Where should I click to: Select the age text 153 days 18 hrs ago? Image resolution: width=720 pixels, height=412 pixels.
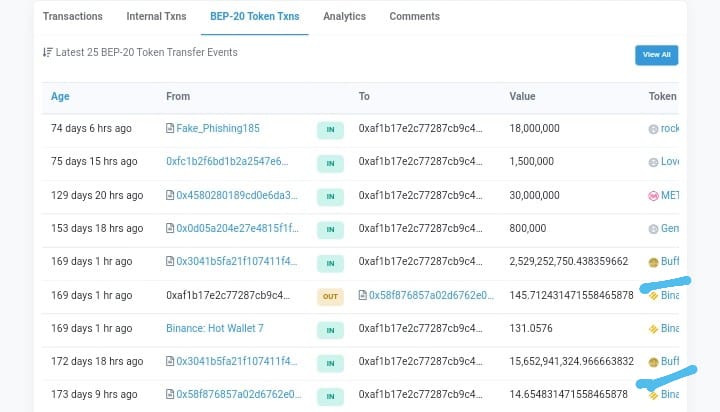[97, 228]
